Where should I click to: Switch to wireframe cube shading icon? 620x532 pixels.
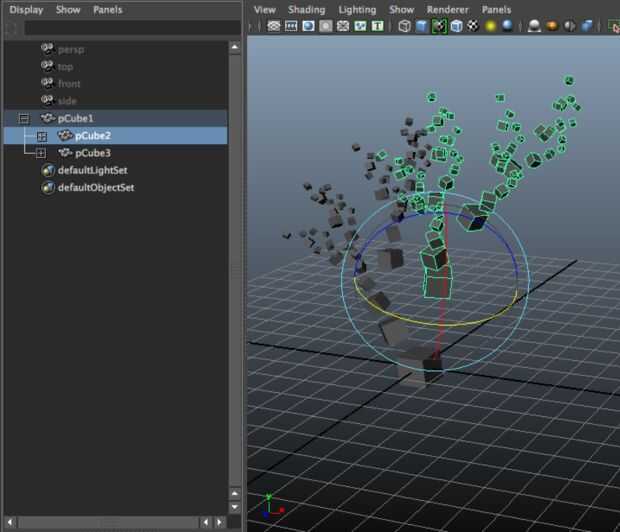(404, 26)
